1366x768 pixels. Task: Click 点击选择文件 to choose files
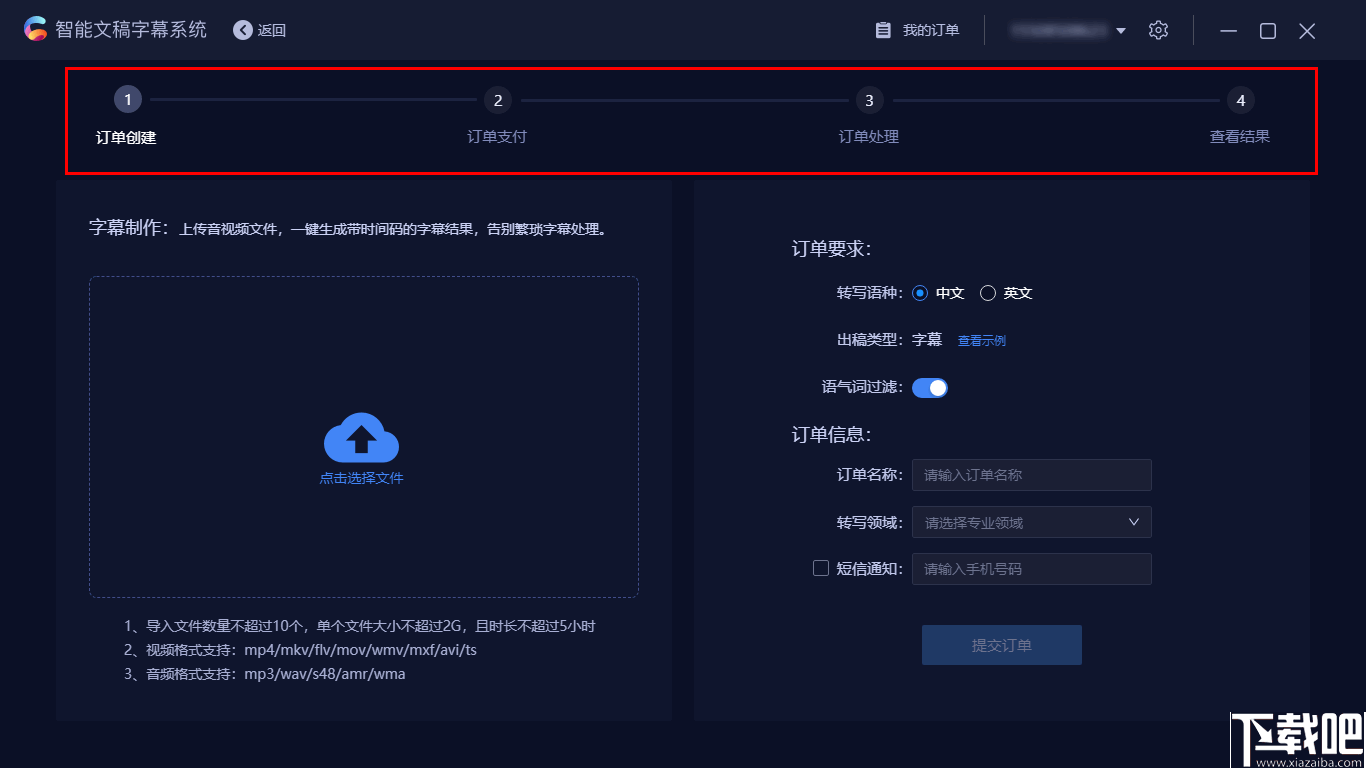(361, 478)
